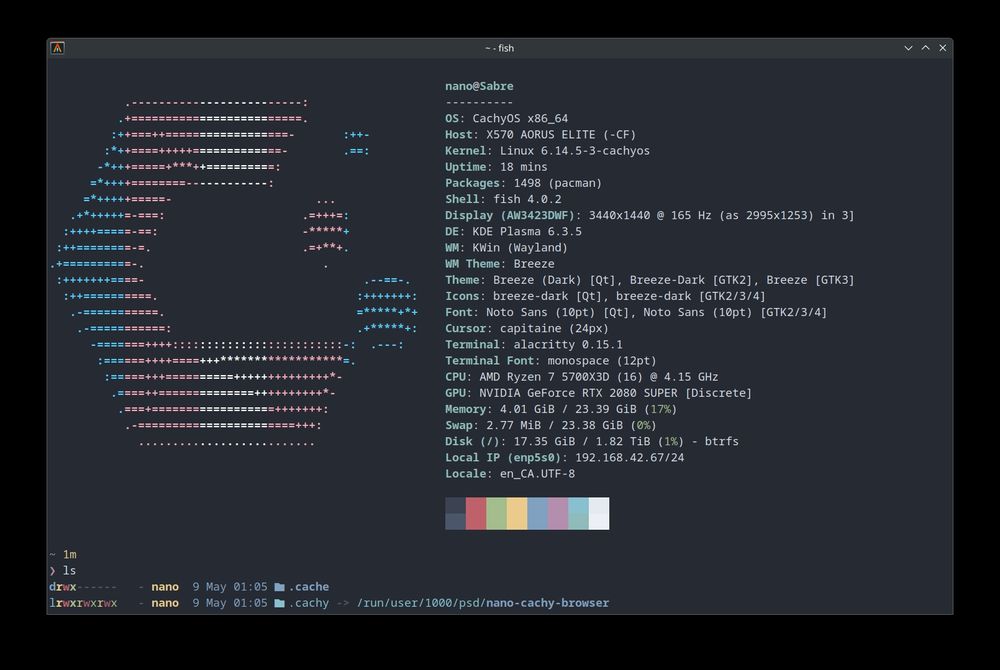
Task: Click the yellow color swatch
Action: 517,513
